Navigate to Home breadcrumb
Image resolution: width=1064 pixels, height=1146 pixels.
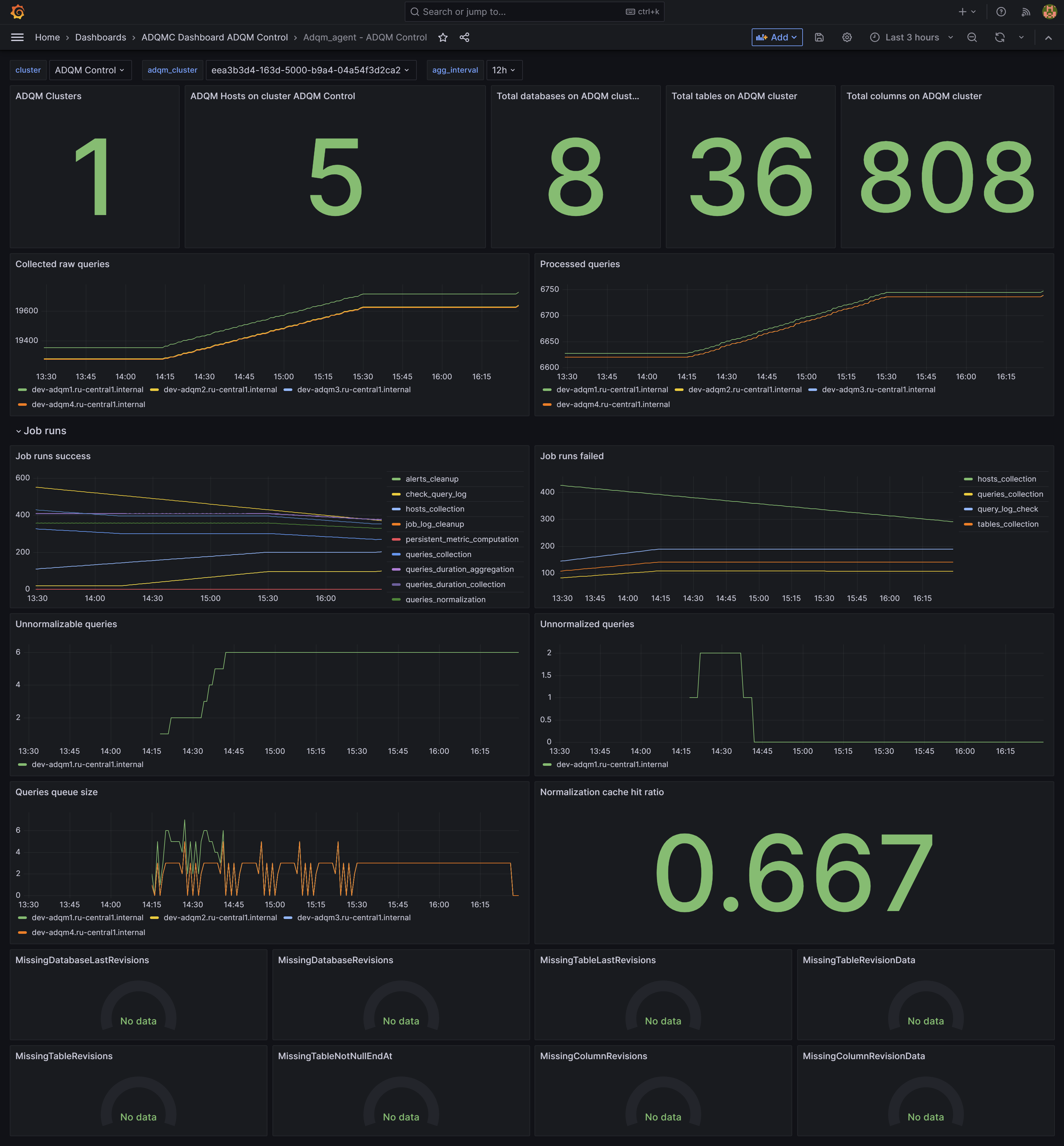(47, 37)
